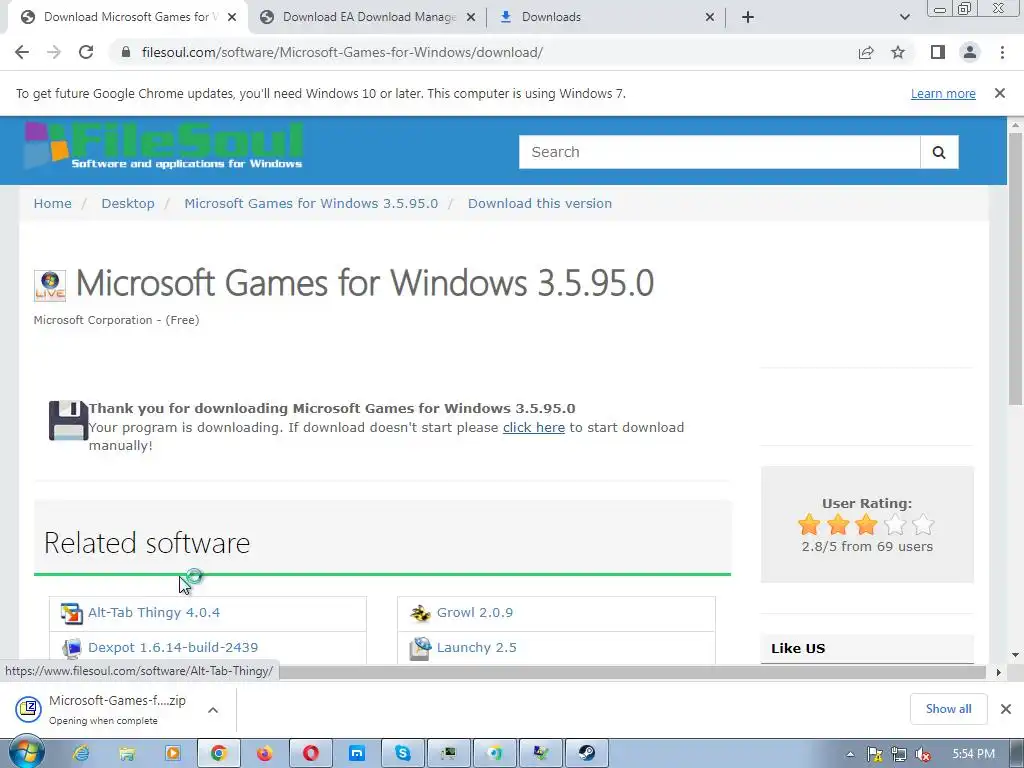Viewport: 1024px width, 768px height.
Task: Open the Launchy 2.5 link
Action: tap(477, 647)
